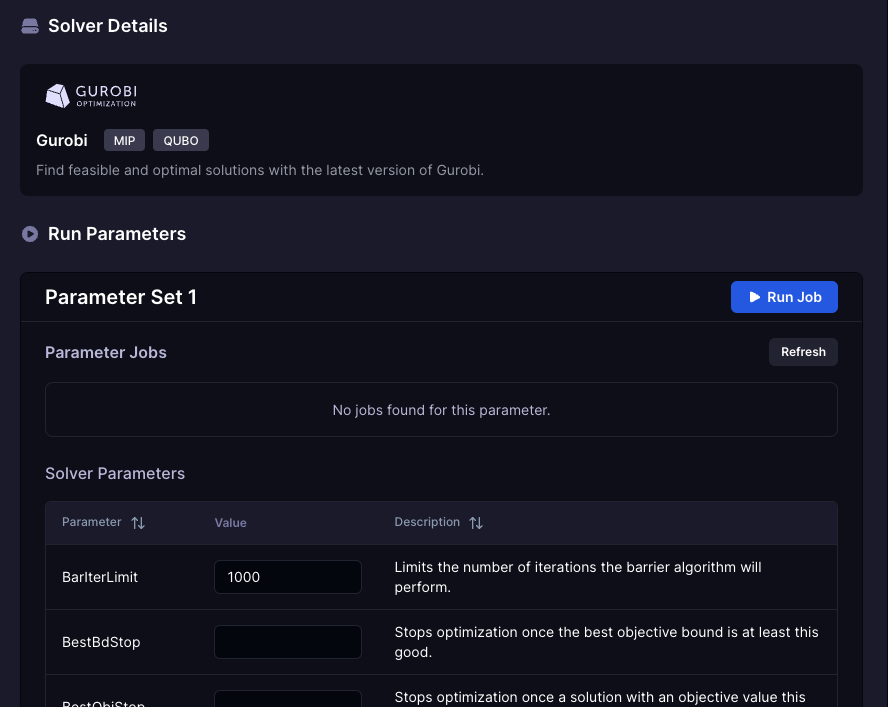Focus the BestBdStop value input
Image resolution: width=888 pixels, height=707 pixels.
(x=288, y=642)
